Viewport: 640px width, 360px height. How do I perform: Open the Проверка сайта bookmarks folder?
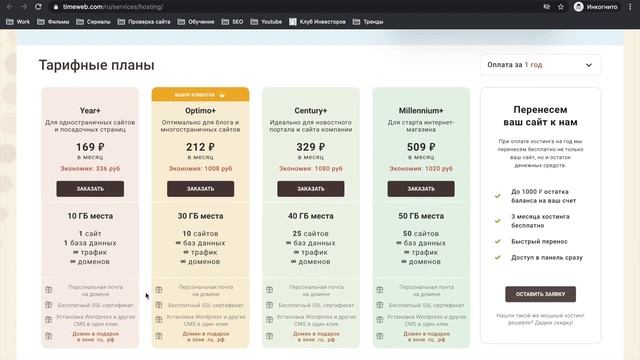coord(144,22)
